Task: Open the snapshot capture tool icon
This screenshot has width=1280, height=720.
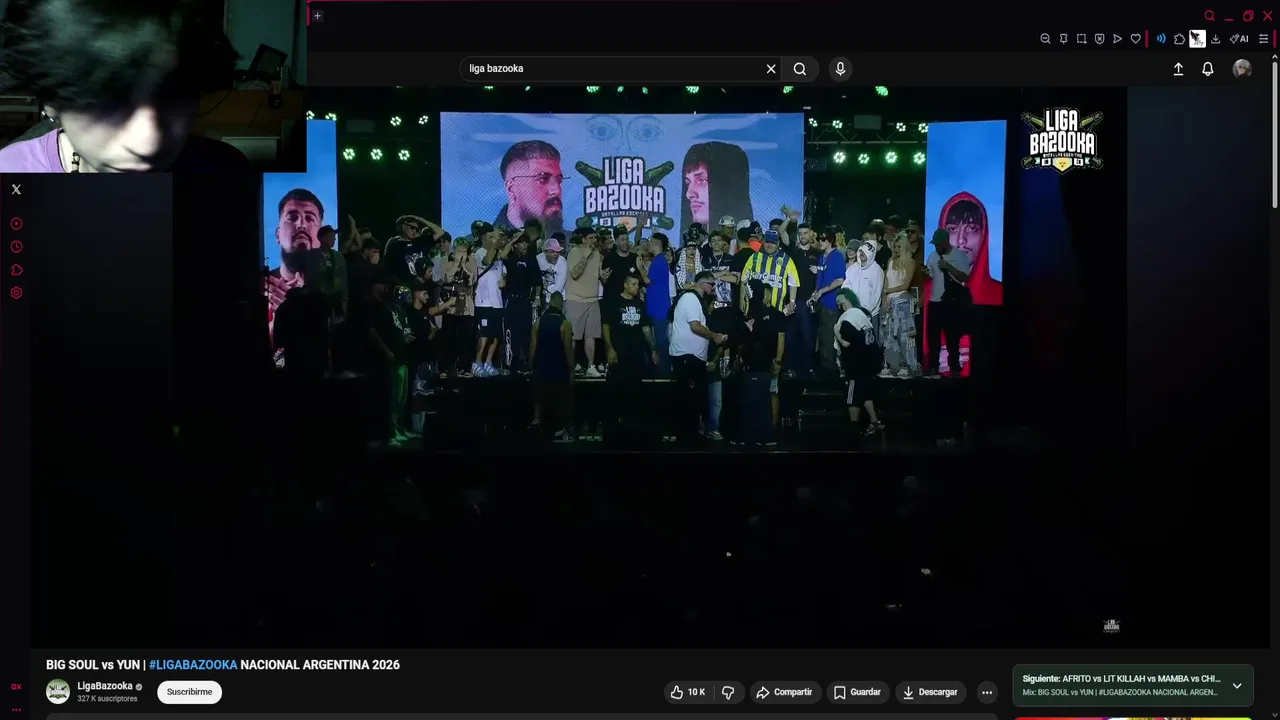Action: tap(1081, 39)
